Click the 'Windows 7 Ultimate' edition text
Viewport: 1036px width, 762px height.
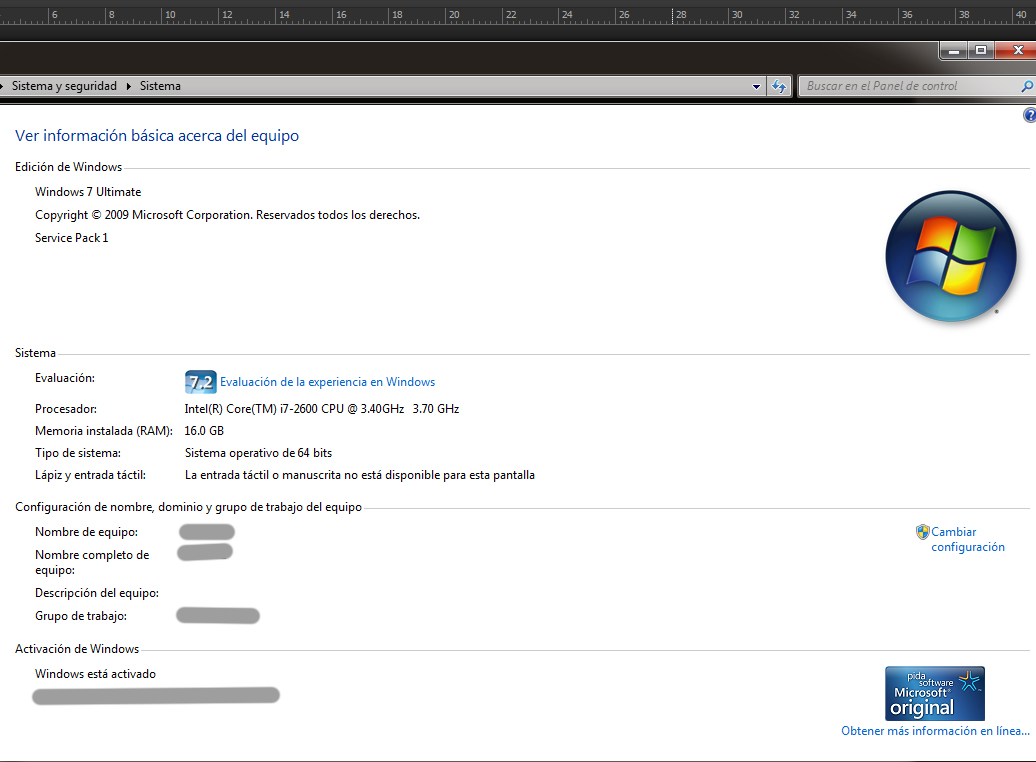click(x=88, y=192)
